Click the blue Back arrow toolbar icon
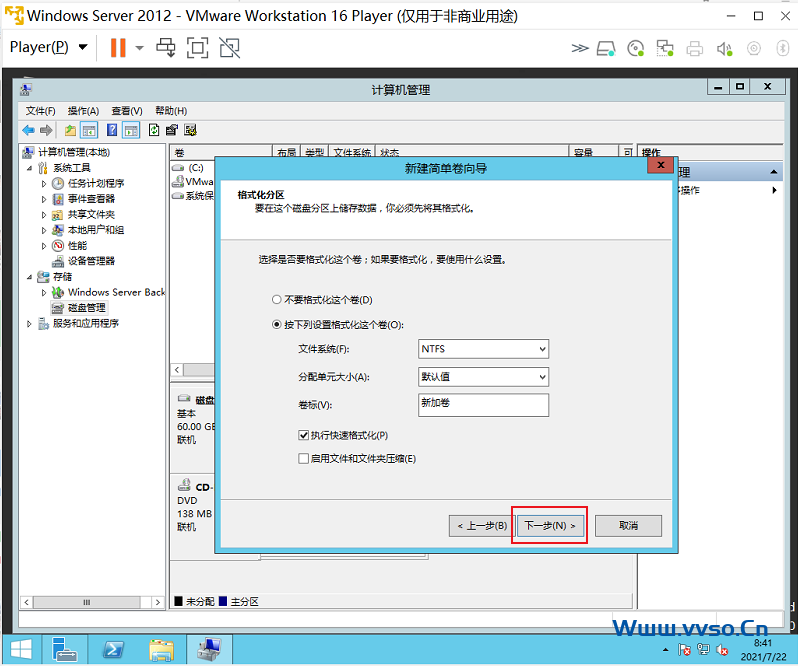The height and width of the screenshot is (666, 798). (28, 131)
